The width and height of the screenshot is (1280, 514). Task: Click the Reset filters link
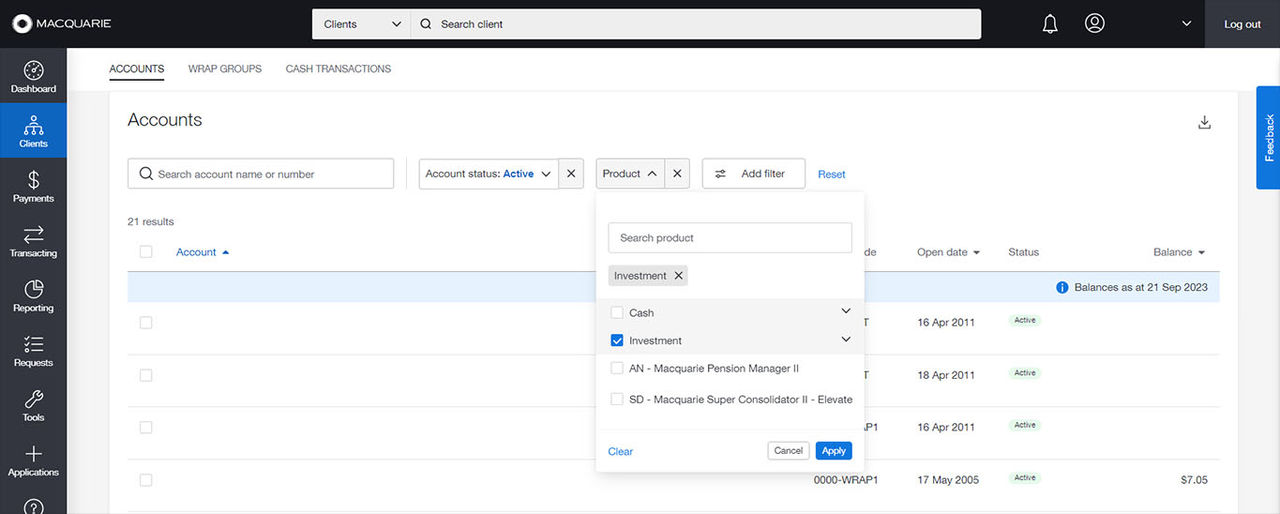click(831, 174)
